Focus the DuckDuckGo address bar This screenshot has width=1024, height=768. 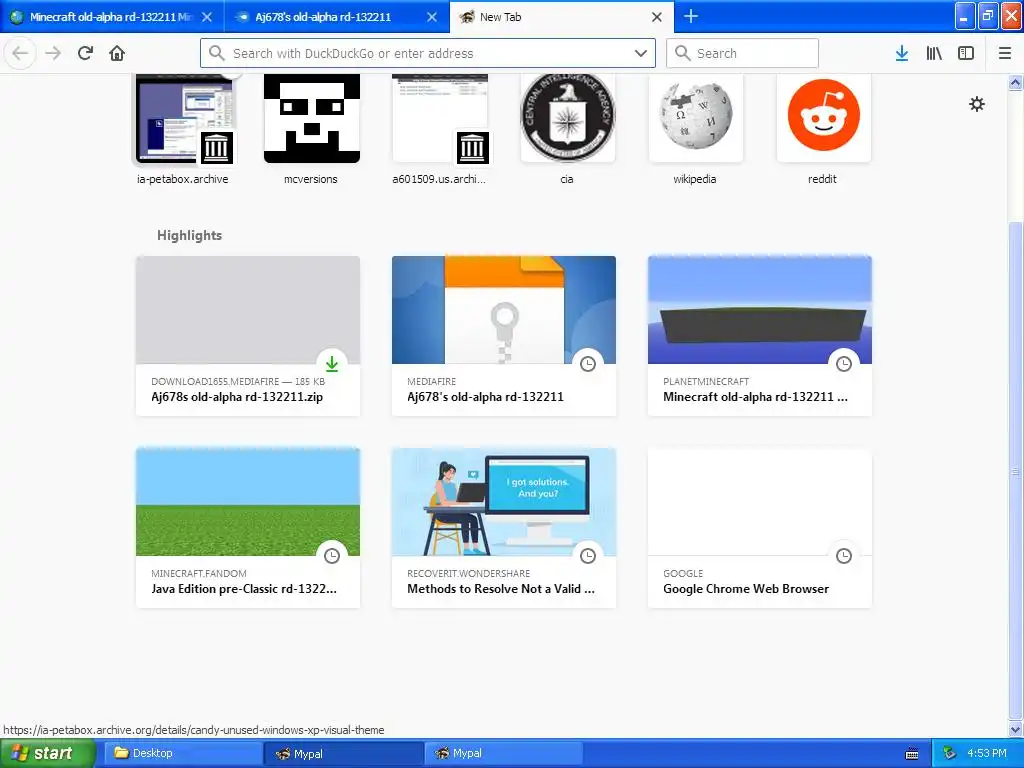(x=428, y=53)
